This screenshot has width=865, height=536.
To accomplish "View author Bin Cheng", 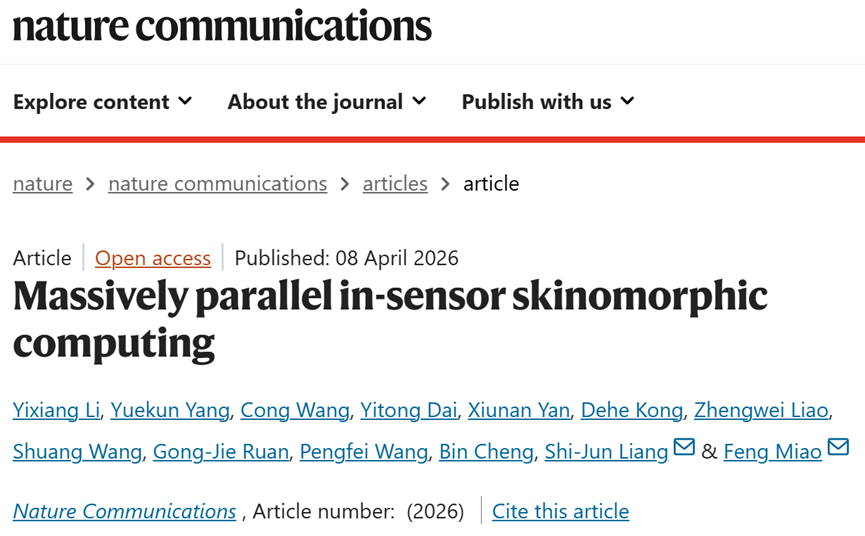I will point(486,452).
